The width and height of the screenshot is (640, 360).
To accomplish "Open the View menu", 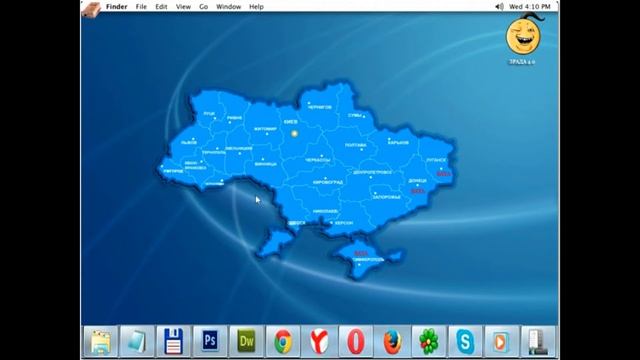I will click(183, 7).
